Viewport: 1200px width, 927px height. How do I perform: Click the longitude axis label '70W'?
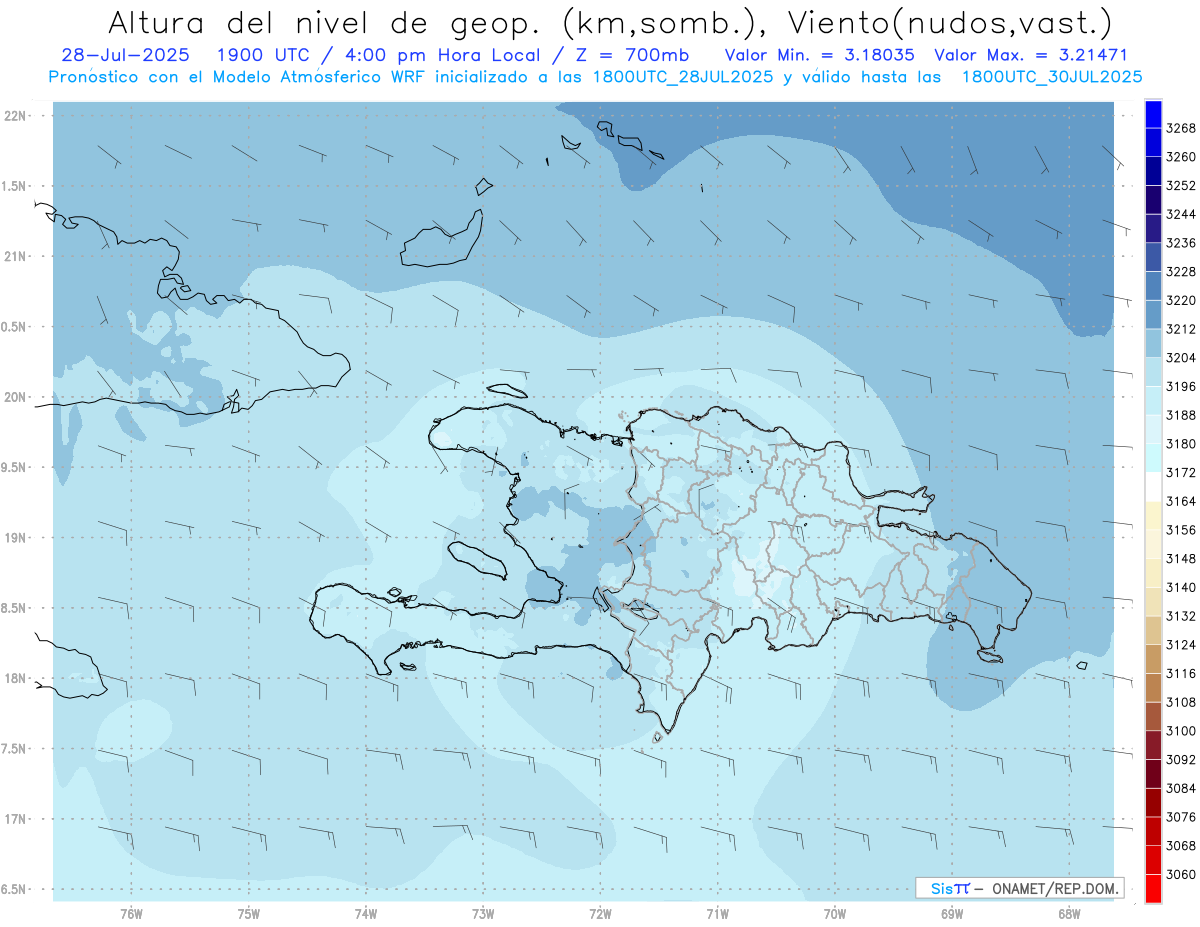click(835, 913)
